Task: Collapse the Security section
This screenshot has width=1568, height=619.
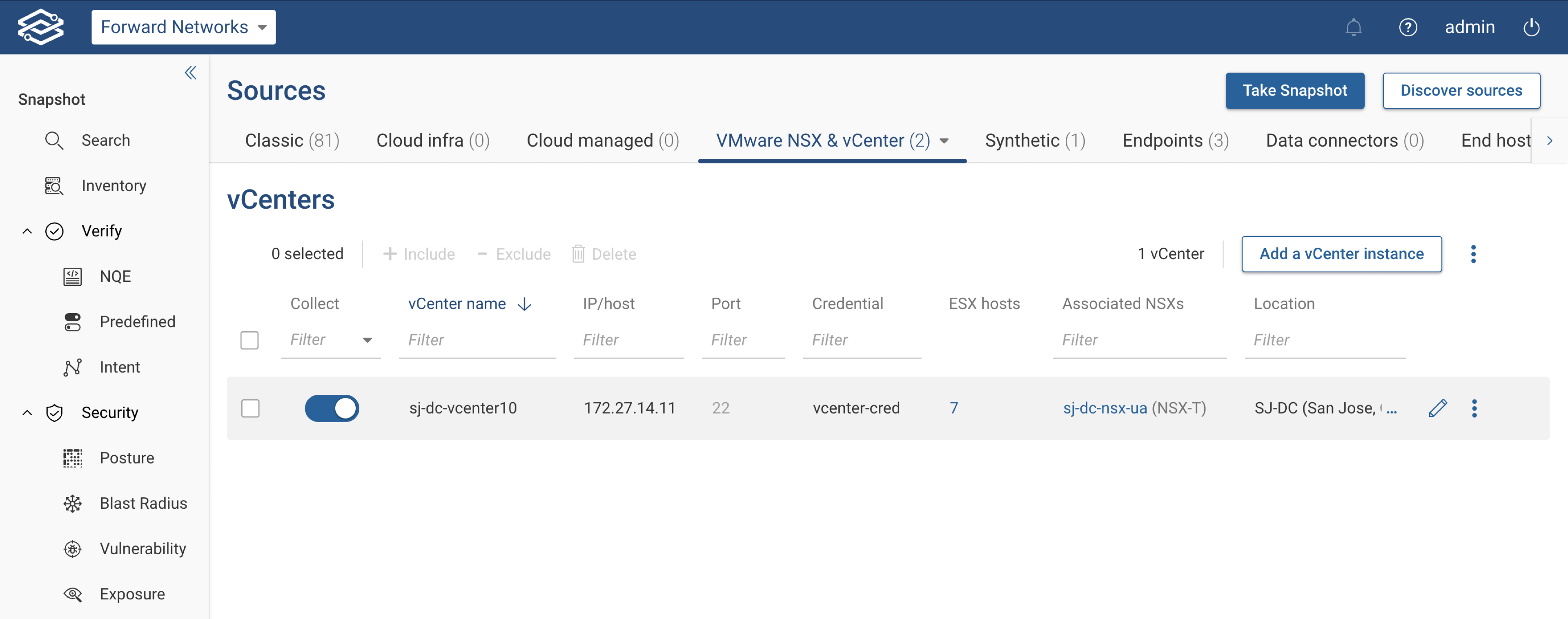Action: pyautogui.click(x=27, y=412)
